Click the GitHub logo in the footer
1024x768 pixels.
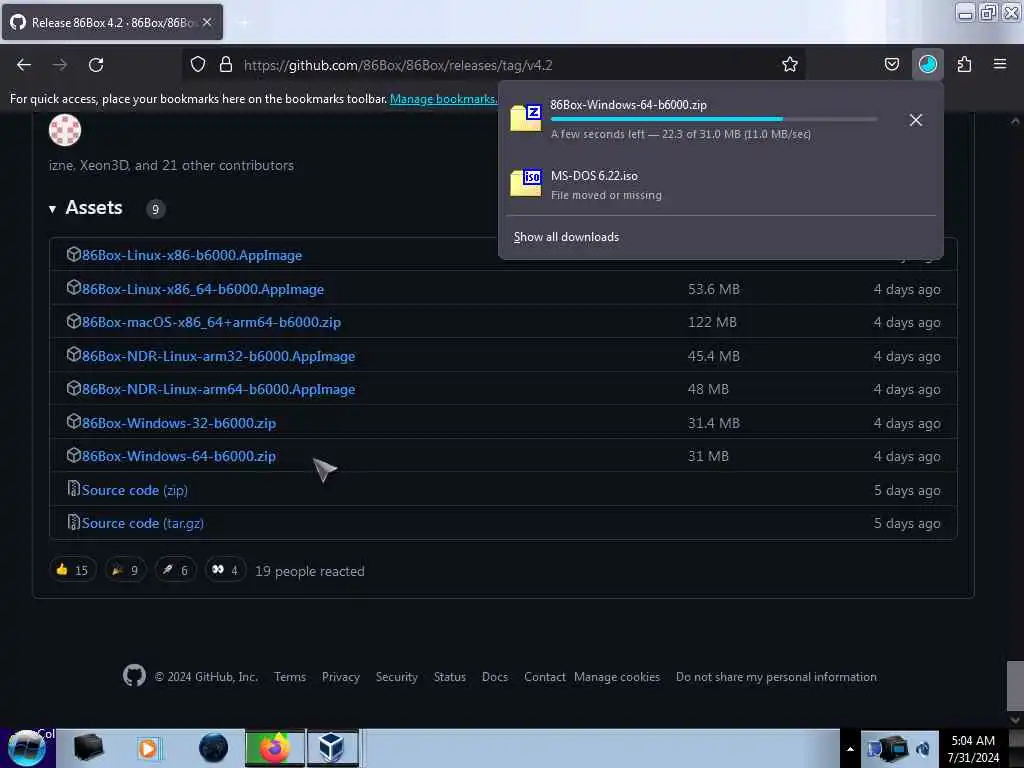[135, 675]
